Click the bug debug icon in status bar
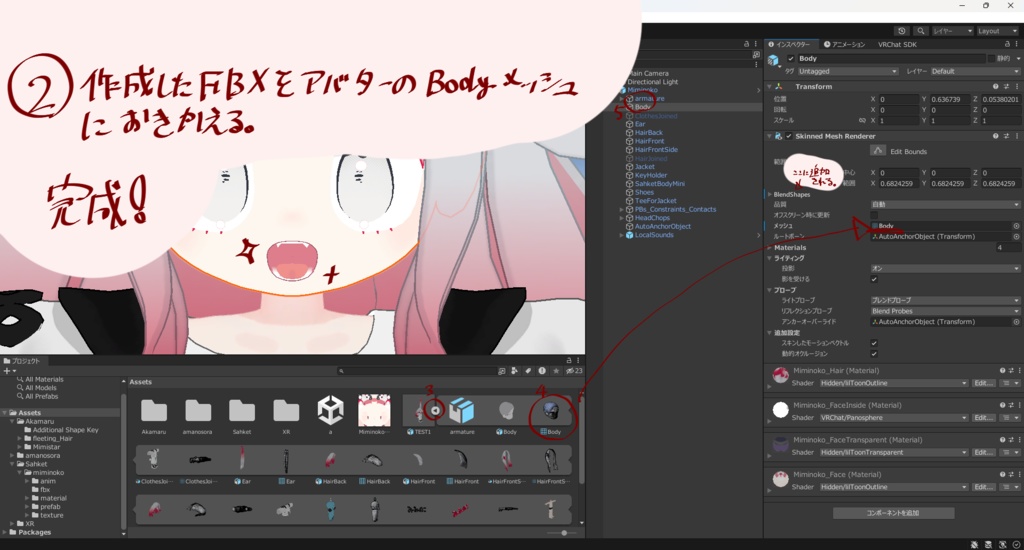This screenshot has width=1024, height=550. [974, 544]
